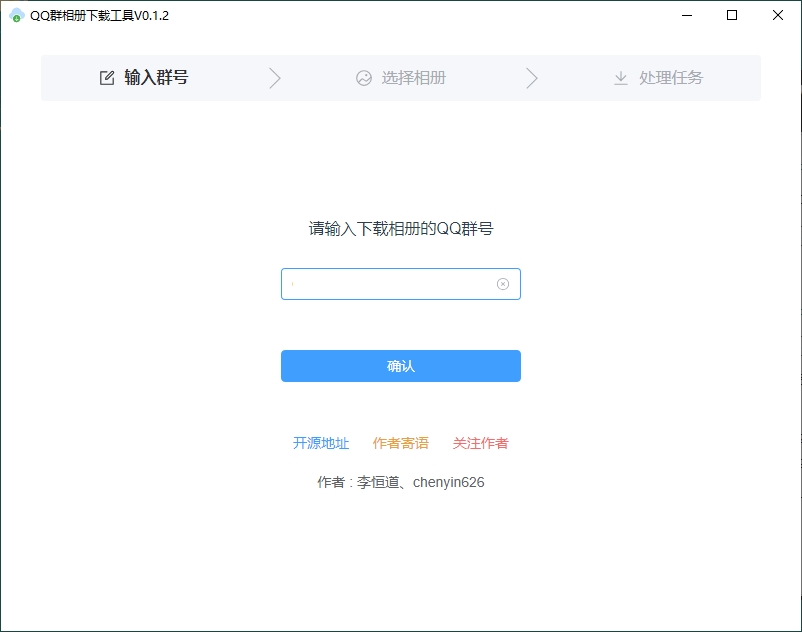Click the author text 李恒道、chenyin626

tap(420, 482)
